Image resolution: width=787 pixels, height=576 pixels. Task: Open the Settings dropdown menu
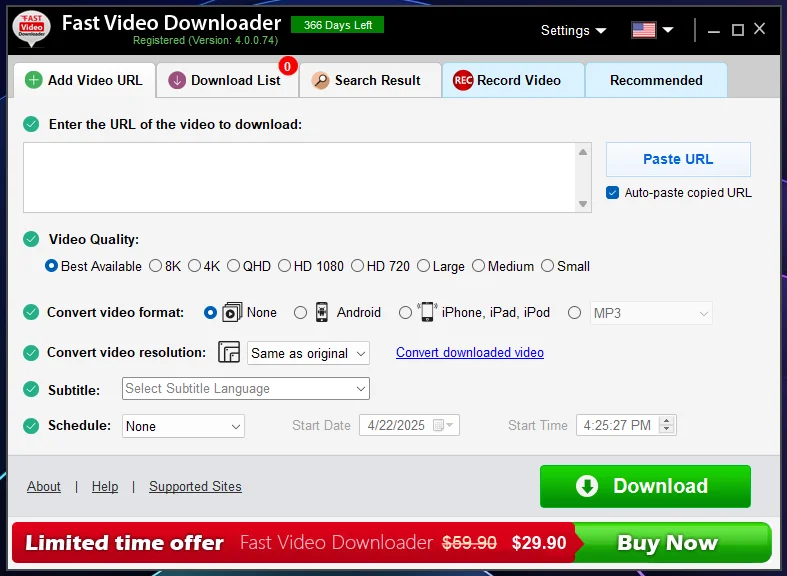573,31
